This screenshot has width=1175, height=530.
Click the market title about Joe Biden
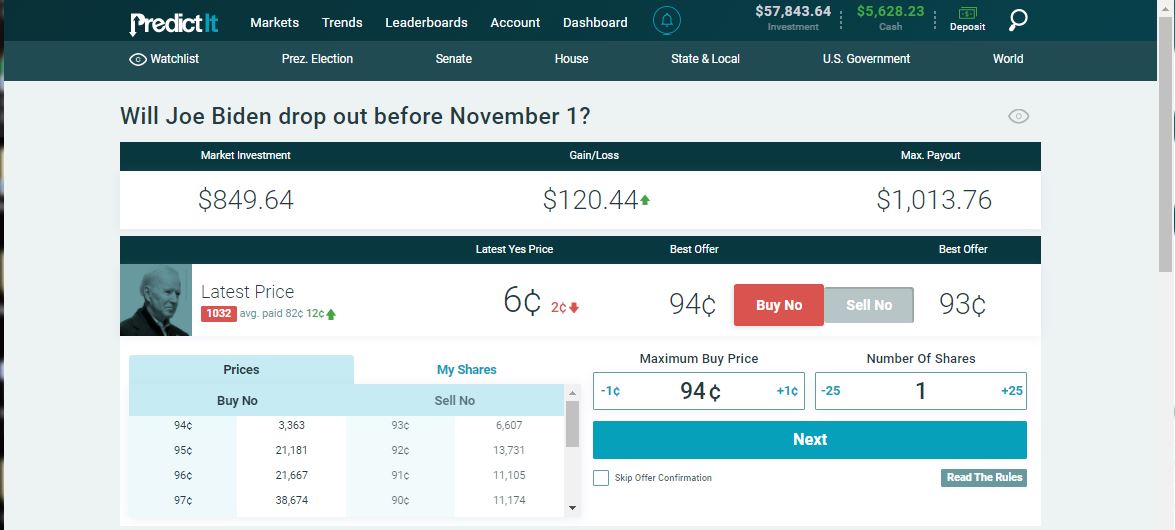355,116
